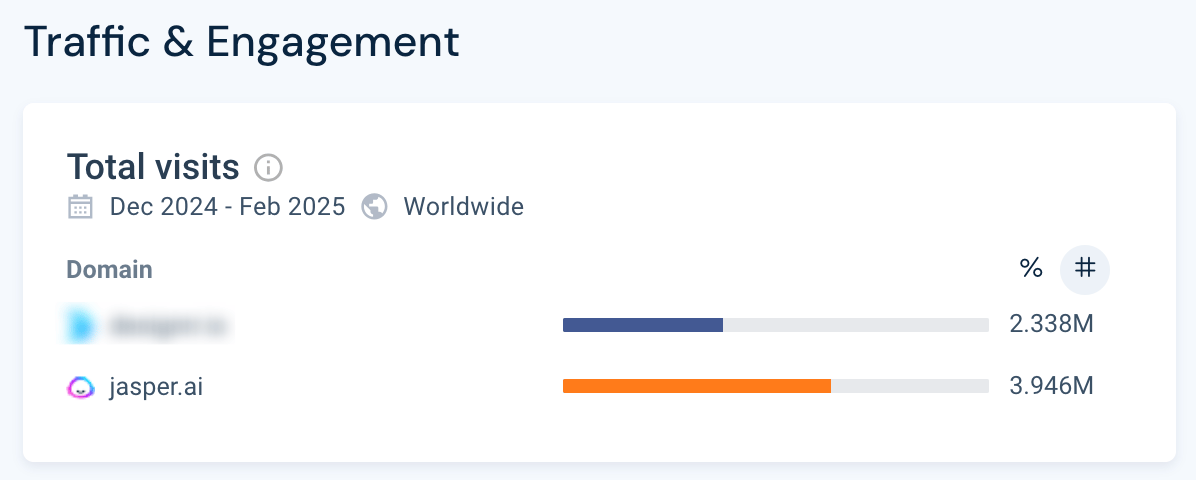1196x480 pixels.
Task: Click the globe icon beside Worldwide
Action: coord(374,207)
